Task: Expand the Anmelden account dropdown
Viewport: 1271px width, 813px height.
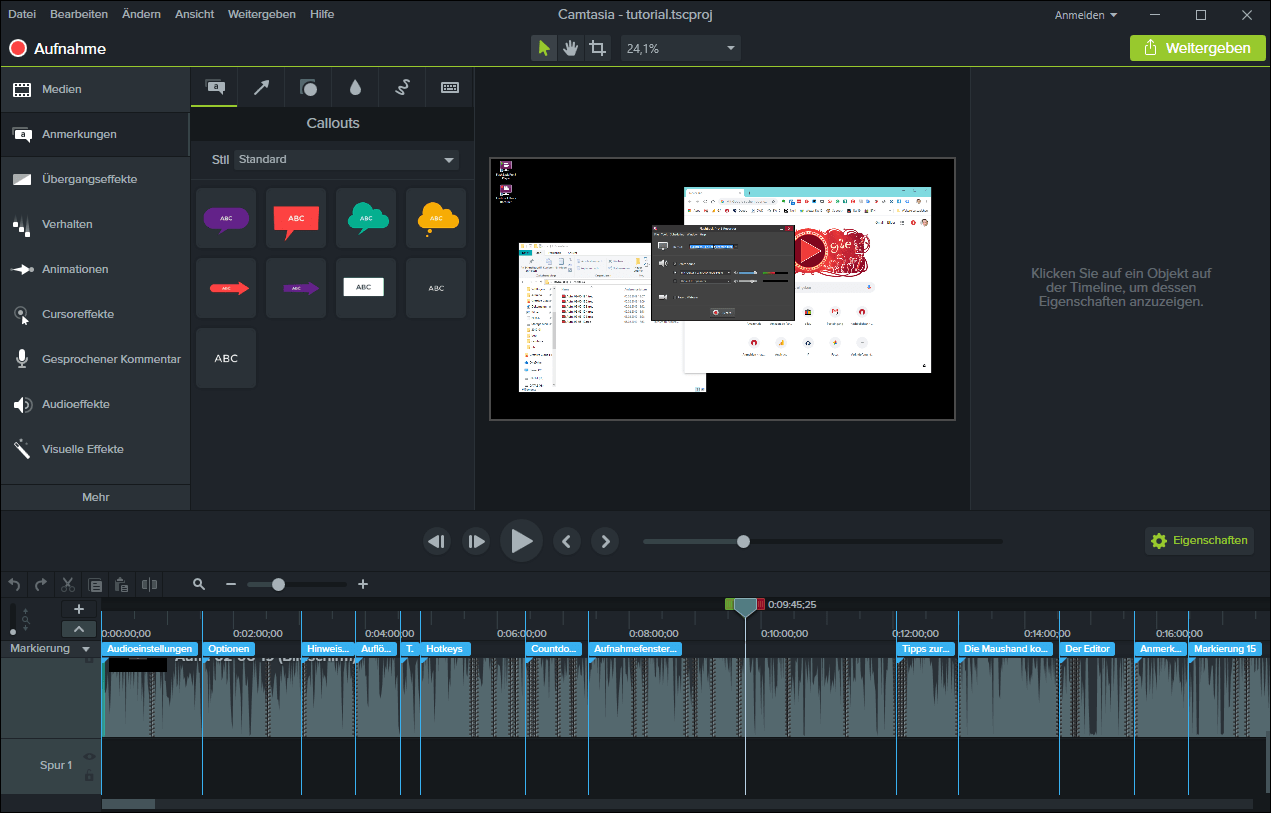Action: click(x=1086, y=15)
